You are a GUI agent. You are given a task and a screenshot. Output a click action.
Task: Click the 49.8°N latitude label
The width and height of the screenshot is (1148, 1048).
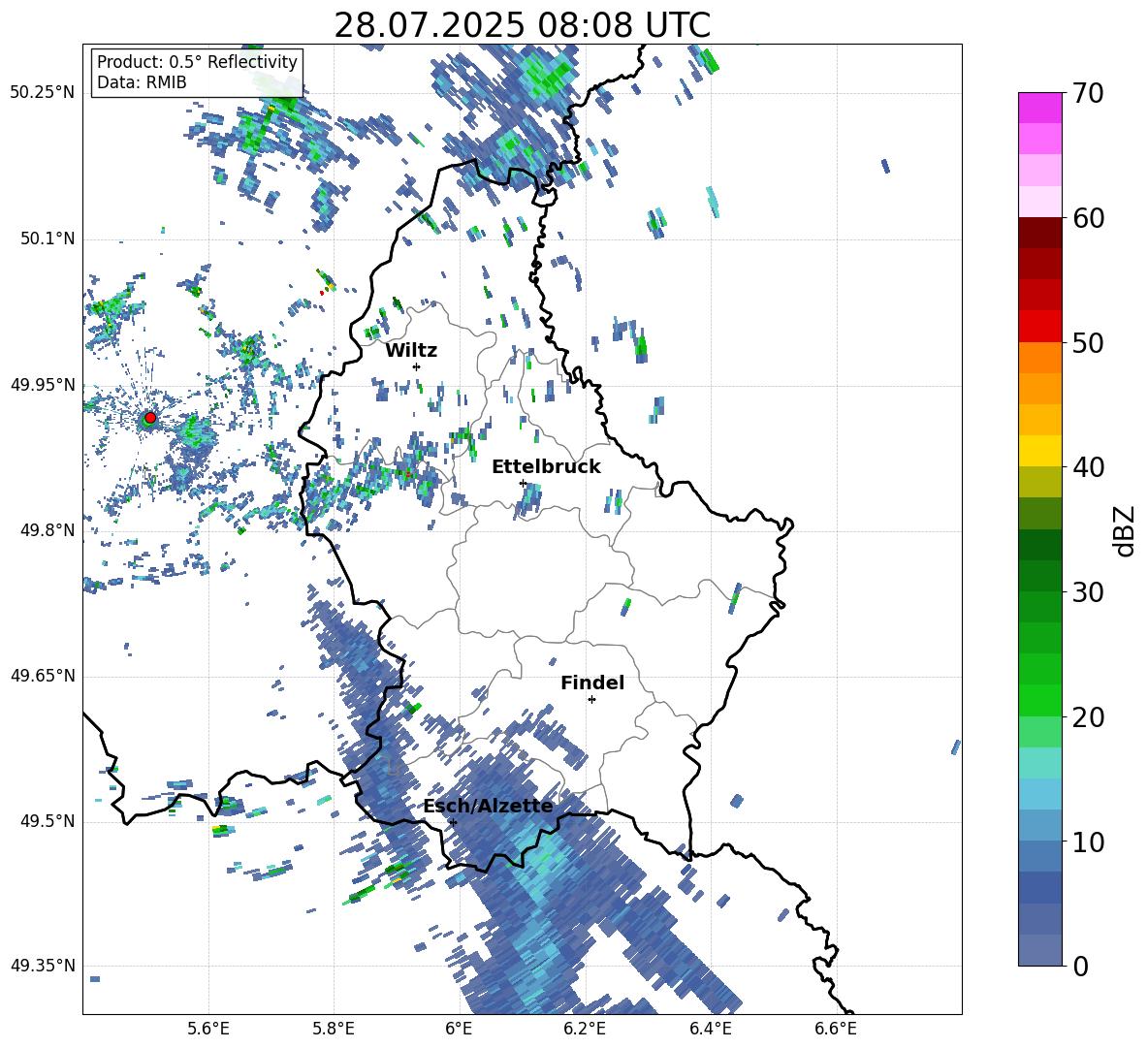click(47, 530)
